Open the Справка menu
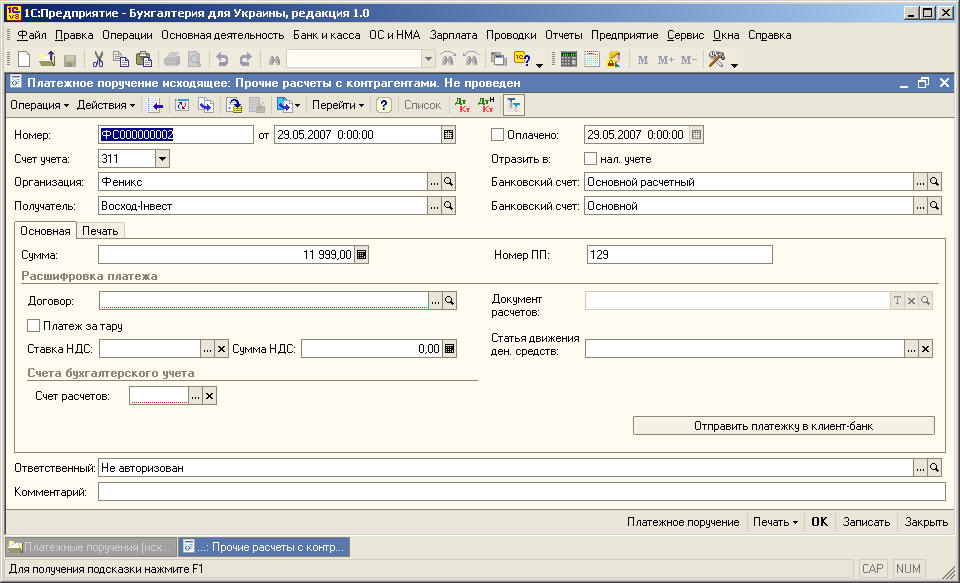The image size is (960, 583). (770, 35)
